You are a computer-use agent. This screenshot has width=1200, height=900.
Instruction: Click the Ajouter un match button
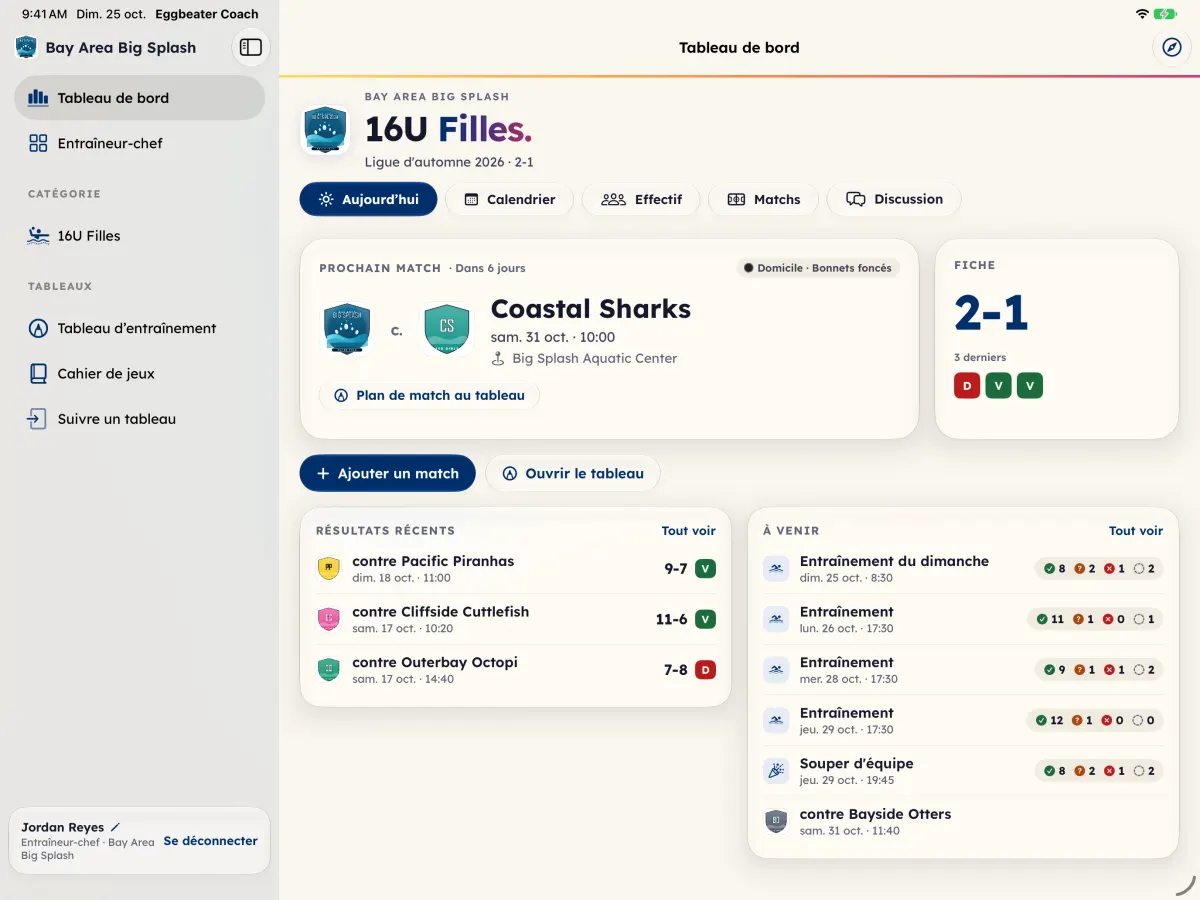tap(387, 473)
